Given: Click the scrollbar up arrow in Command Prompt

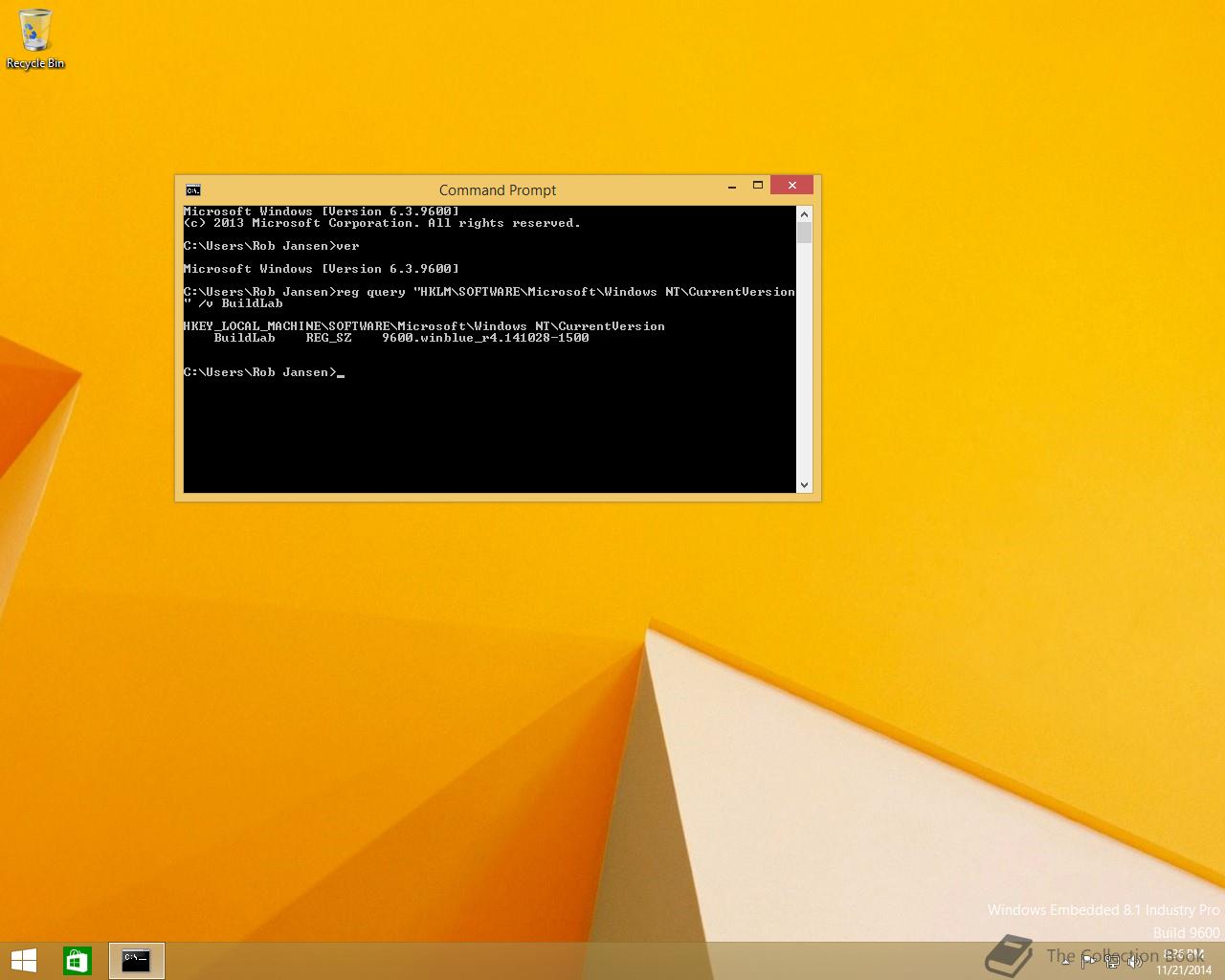Looking at the screenshot, I should point(804,214).
